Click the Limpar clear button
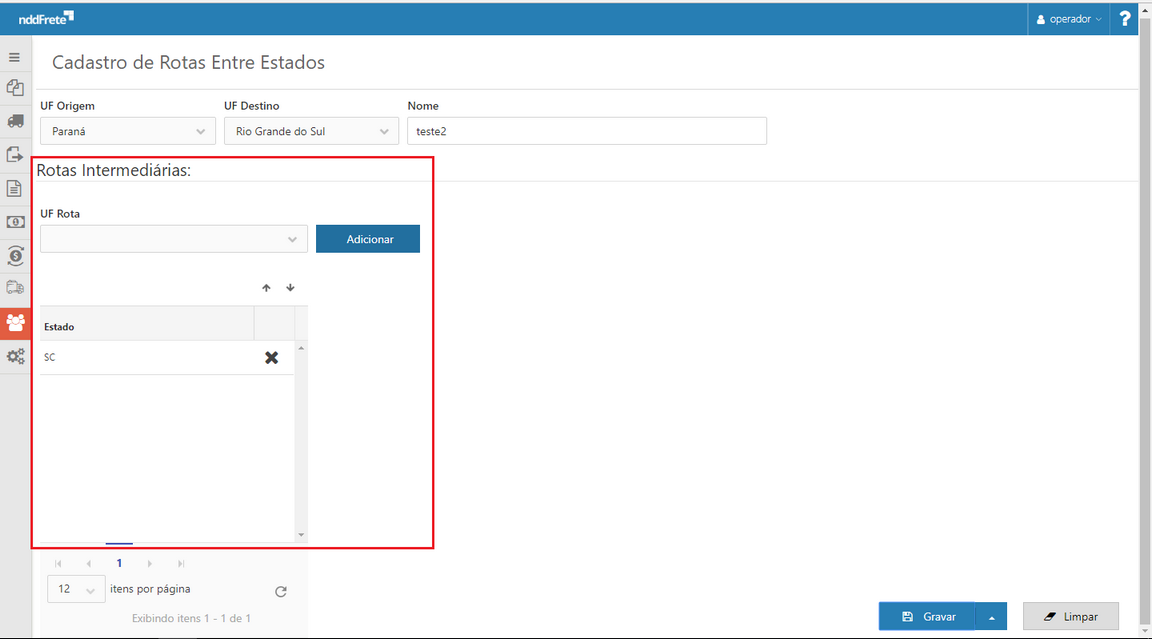 pos(1071,617)
